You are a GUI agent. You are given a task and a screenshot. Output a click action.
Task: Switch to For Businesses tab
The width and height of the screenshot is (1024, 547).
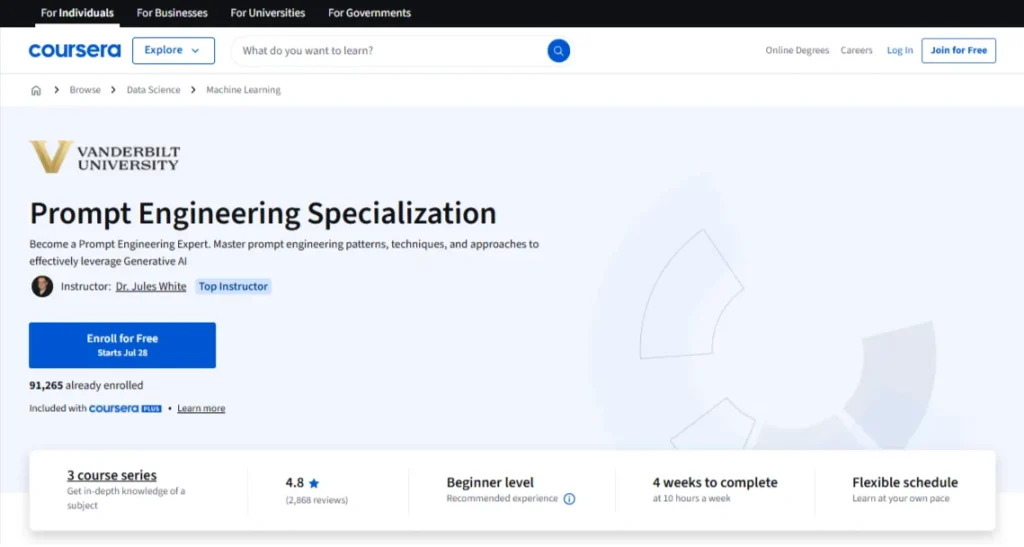[172, 12]
